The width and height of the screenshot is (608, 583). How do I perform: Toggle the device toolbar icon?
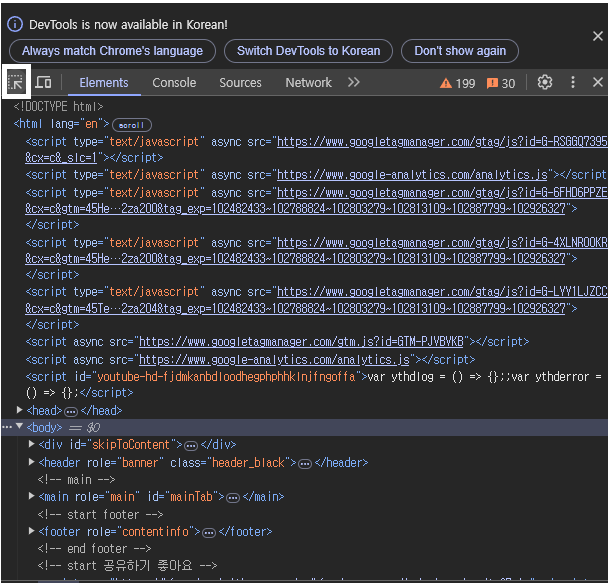(43, 82)
